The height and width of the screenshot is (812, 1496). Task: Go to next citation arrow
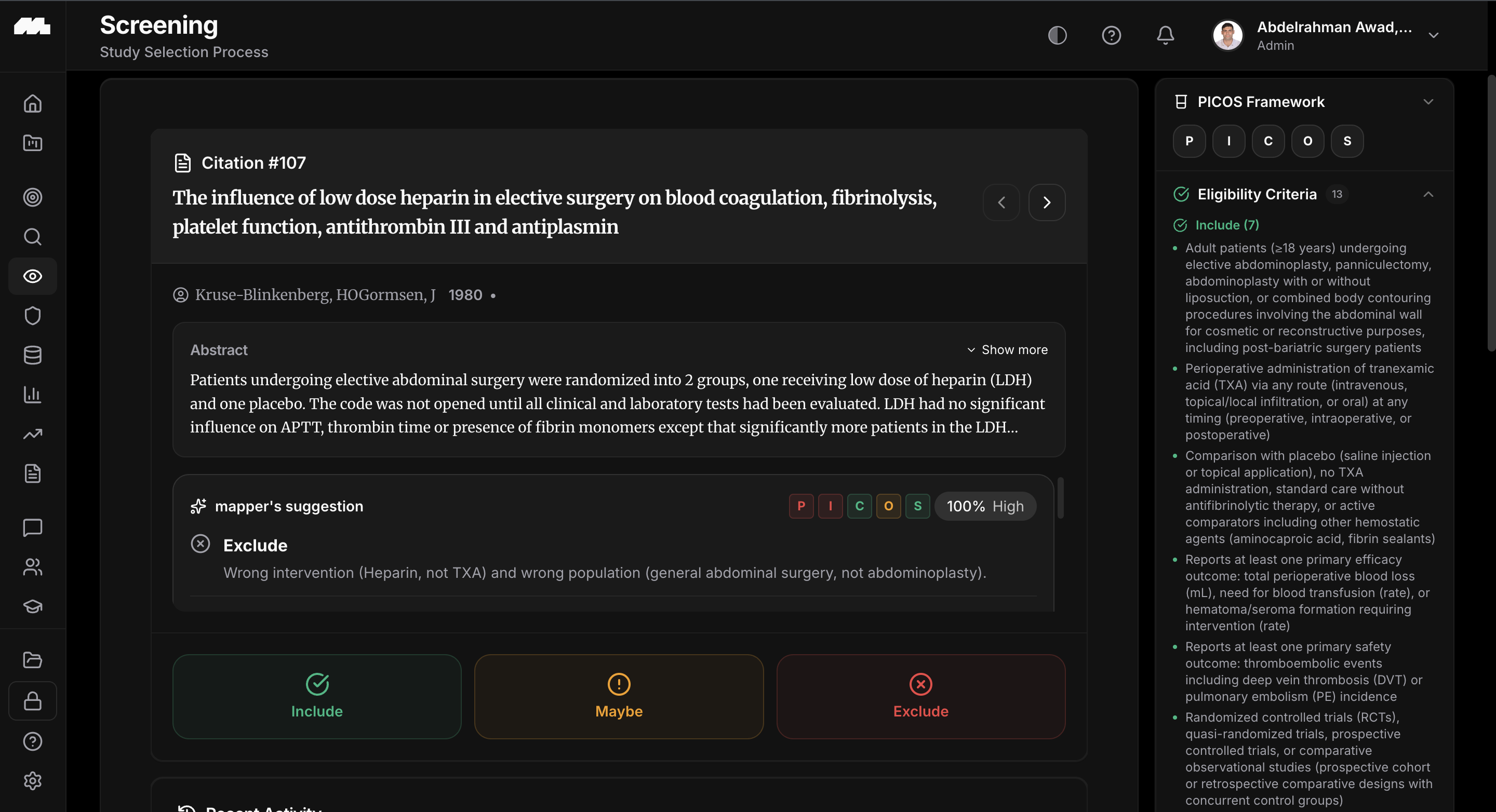click(x=1047, y=202)
